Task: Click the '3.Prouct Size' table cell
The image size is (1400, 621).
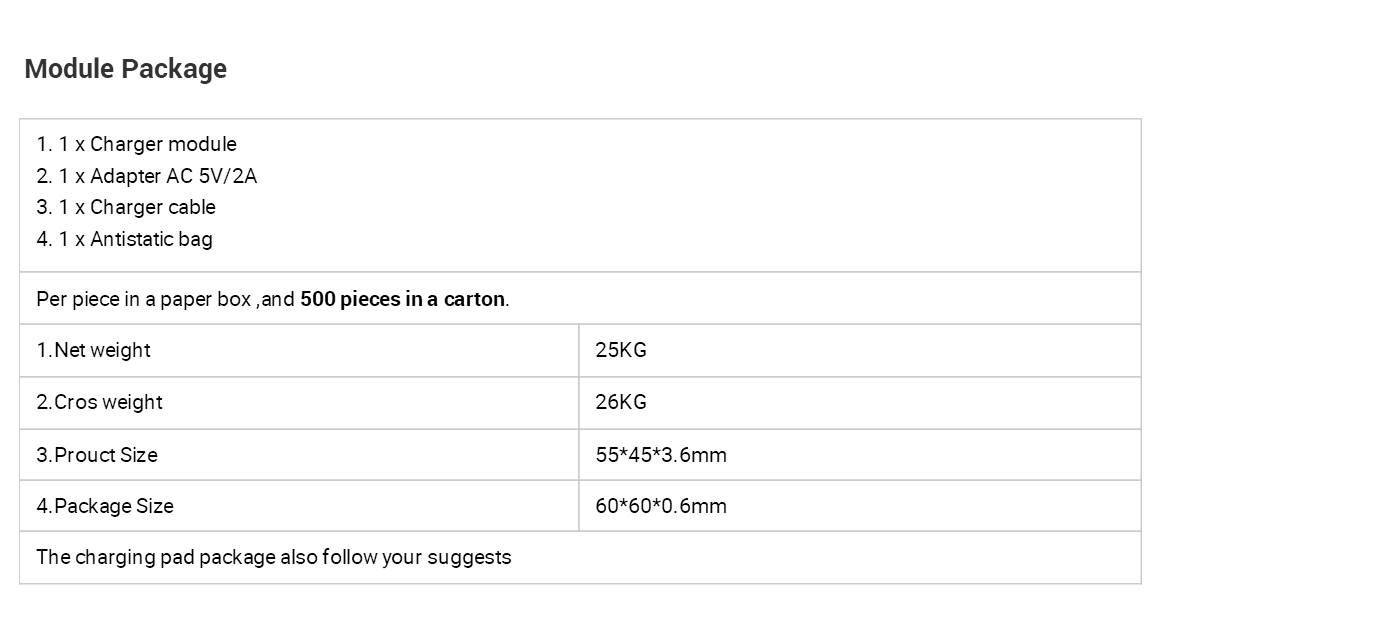Action: pos(97,455)
